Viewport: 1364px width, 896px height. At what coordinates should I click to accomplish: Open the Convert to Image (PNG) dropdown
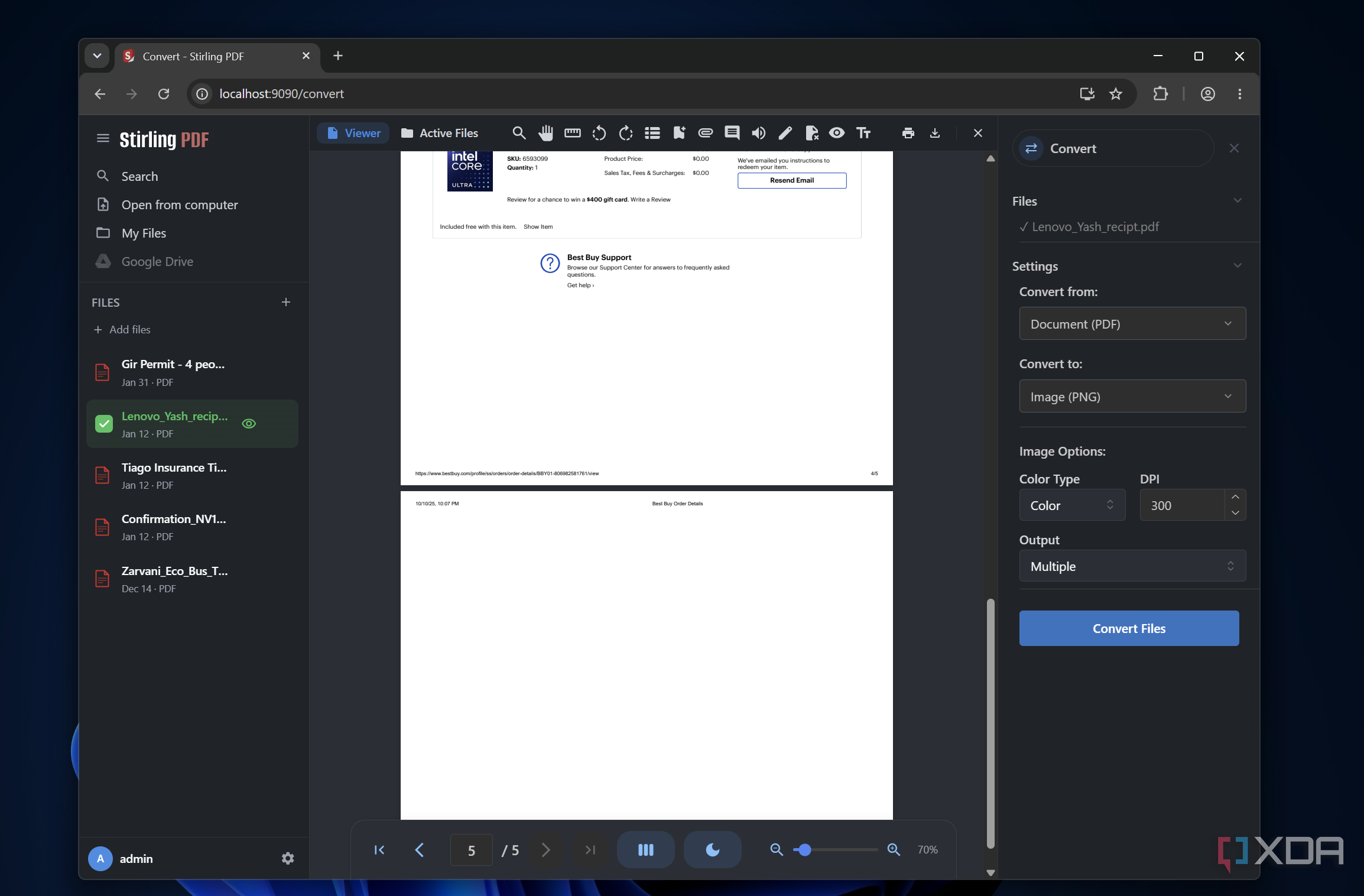tap(1132, 396)
